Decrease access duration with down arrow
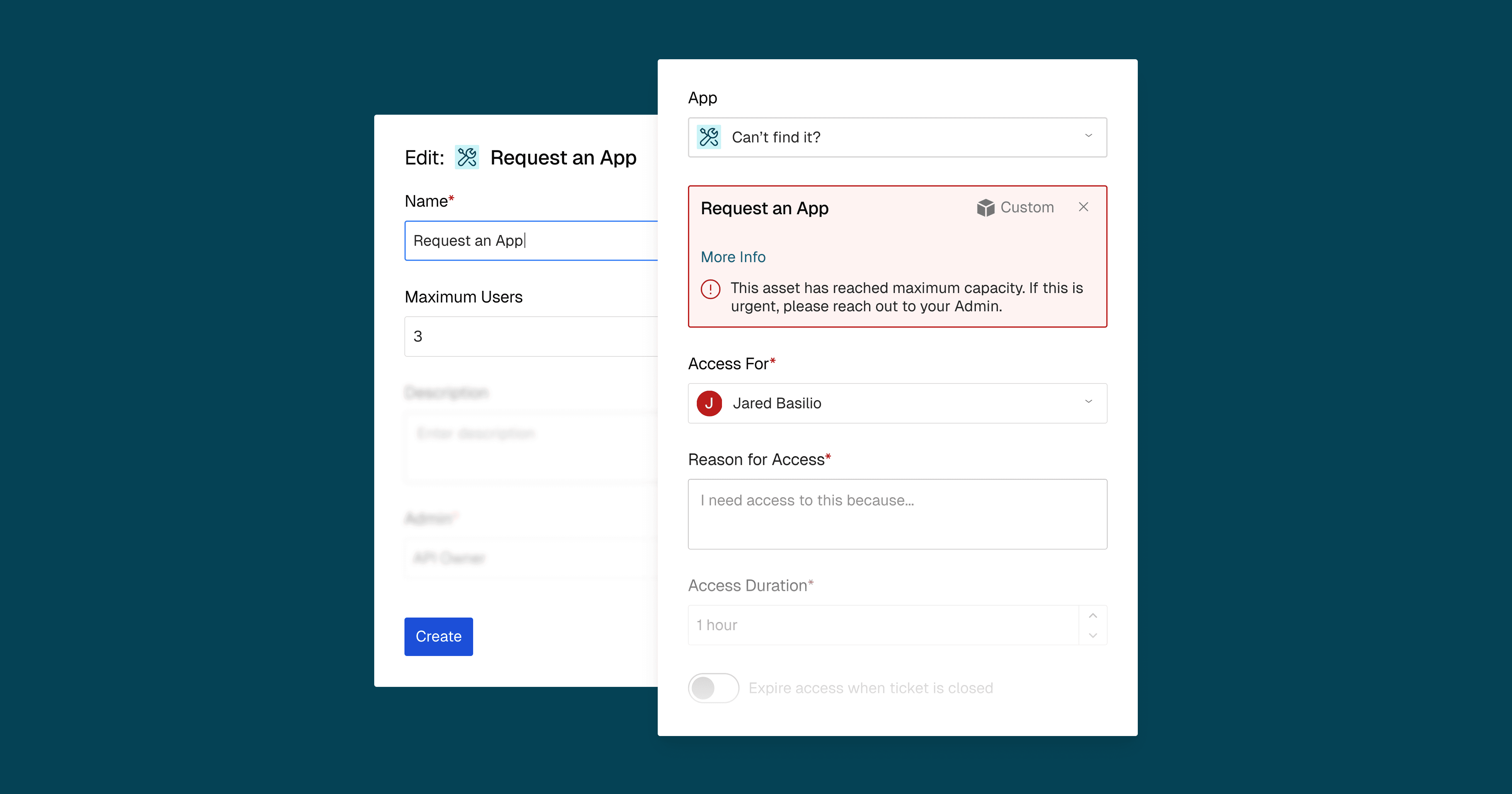 (x=1092, y=636)
